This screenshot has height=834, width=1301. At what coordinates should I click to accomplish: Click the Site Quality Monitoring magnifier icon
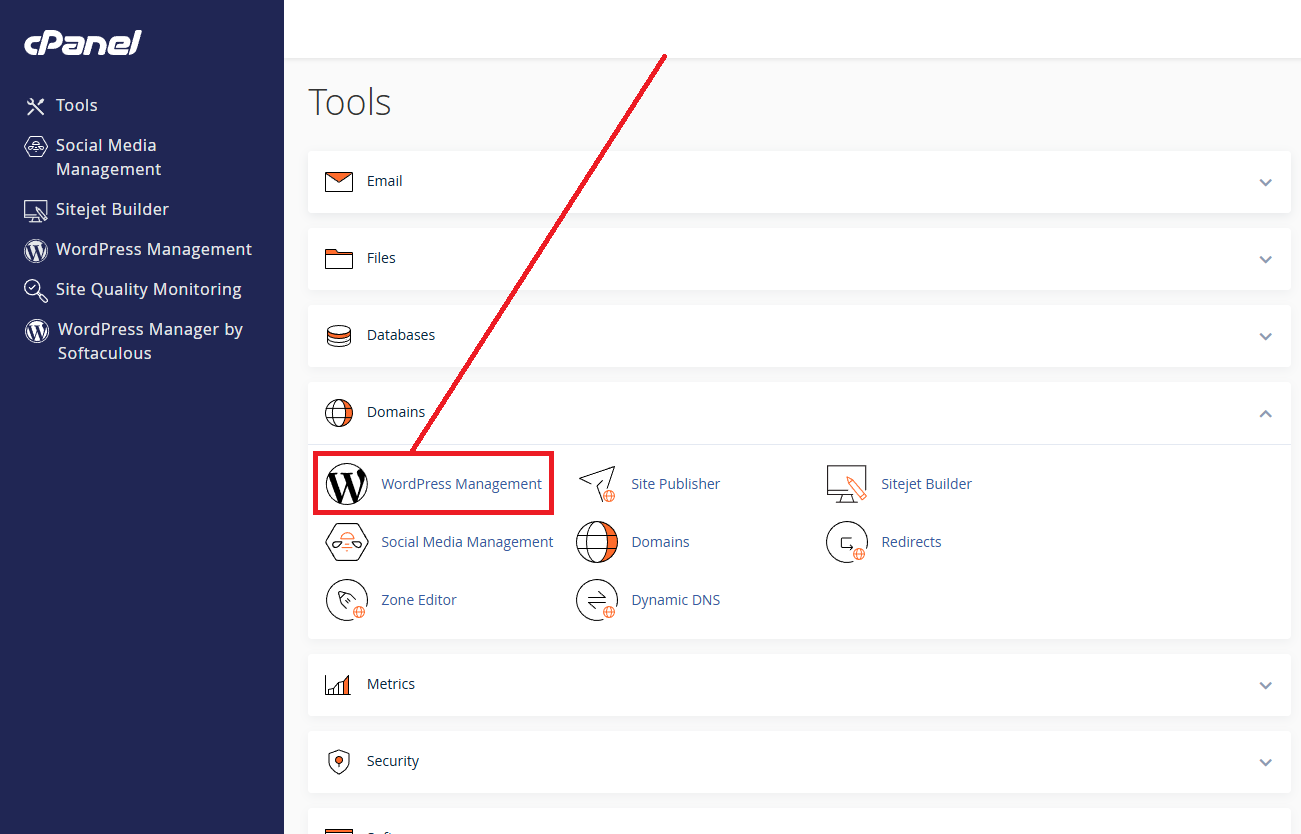point(36,290)
